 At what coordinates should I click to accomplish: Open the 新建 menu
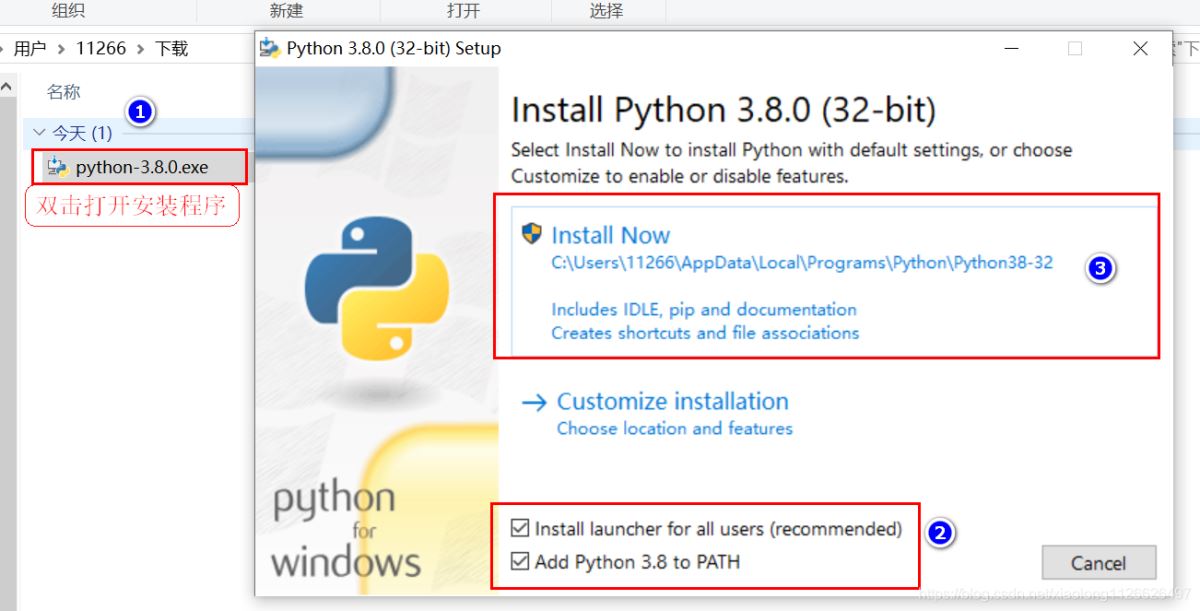point(286,11)
